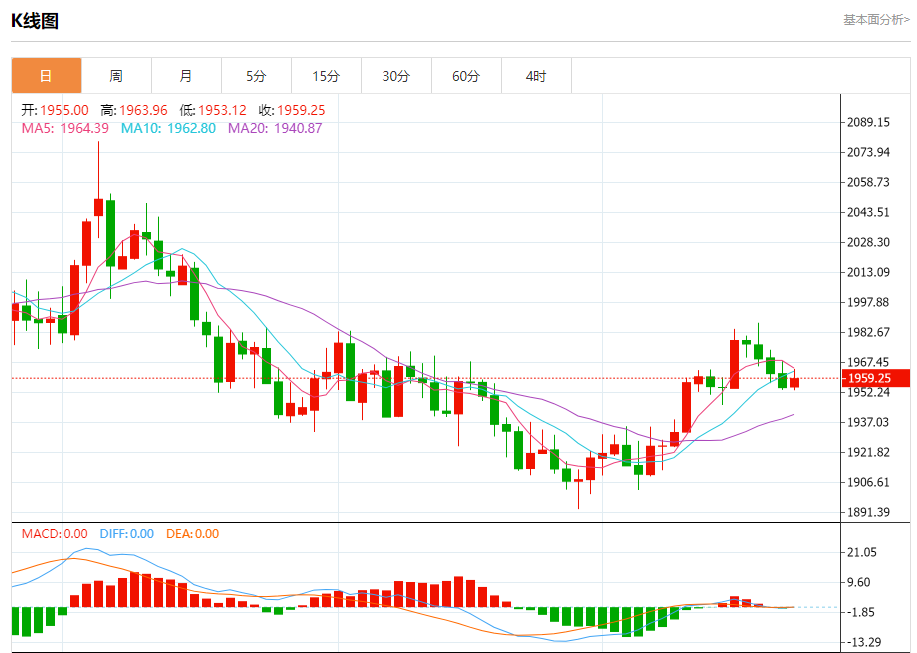Open the 30分 timeframe tab
917x653 pixels.
click(x=396, y=75)
